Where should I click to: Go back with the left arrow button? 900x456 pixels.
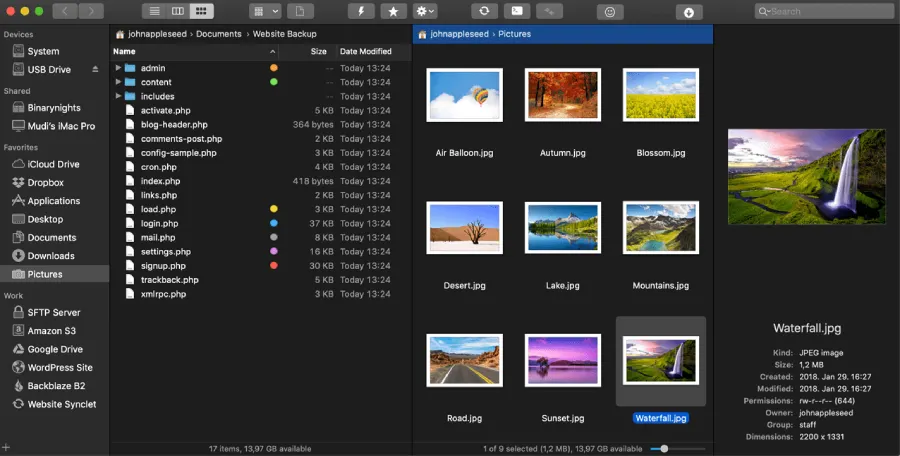(x=65, y=11)
